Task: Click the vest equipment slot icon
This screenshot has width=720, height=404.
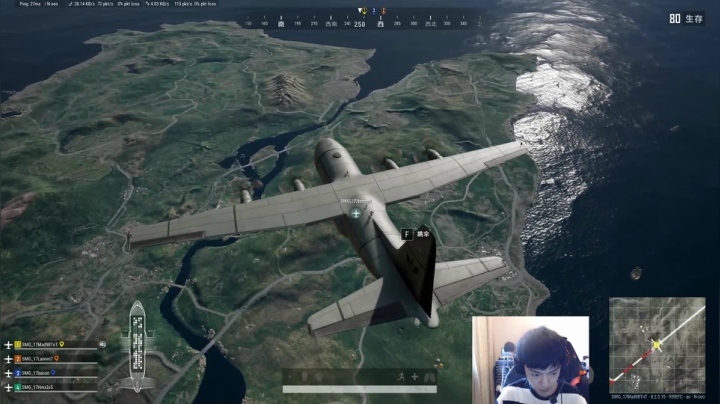Action: 320,376
